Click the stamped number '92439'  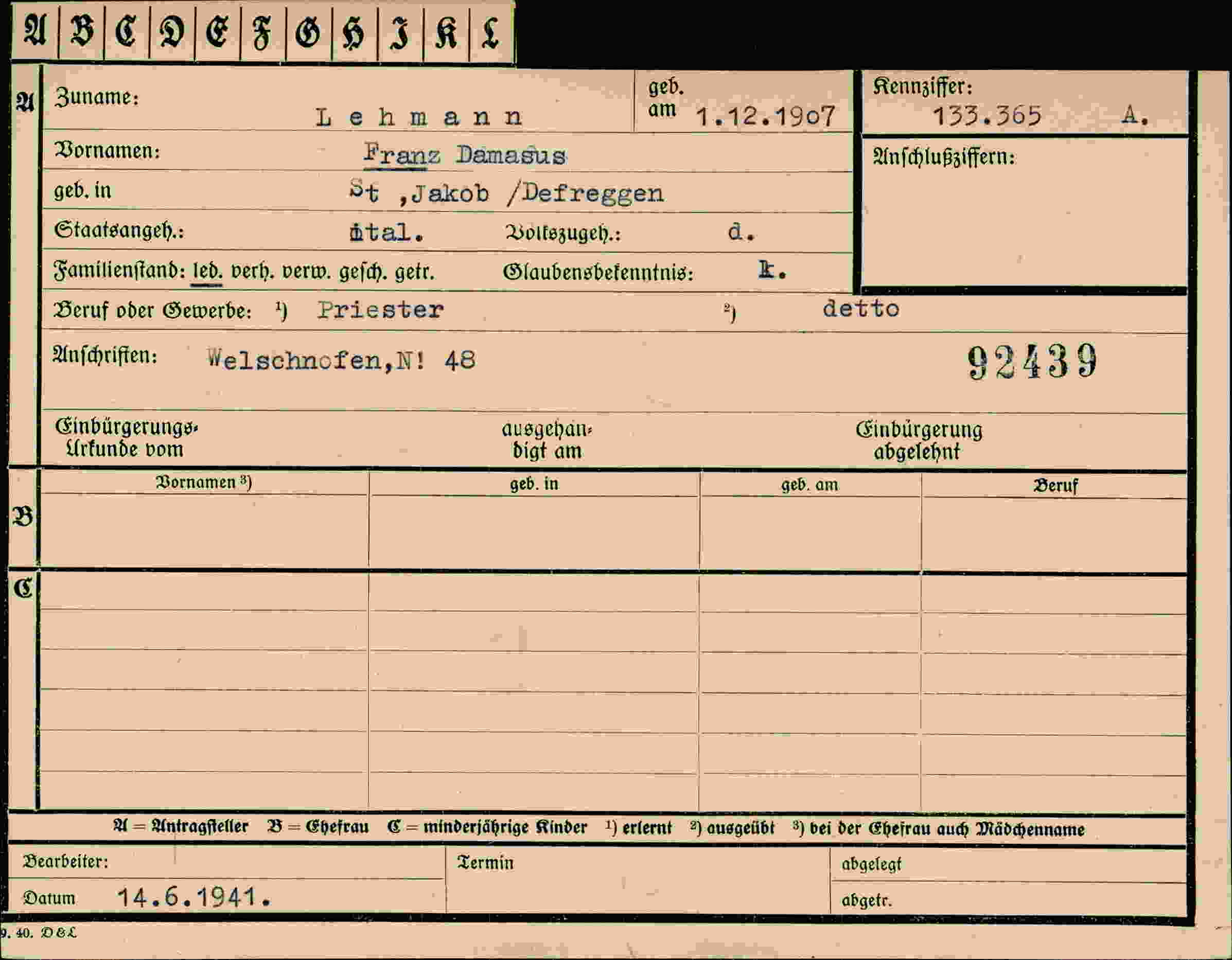[1032, 362]
